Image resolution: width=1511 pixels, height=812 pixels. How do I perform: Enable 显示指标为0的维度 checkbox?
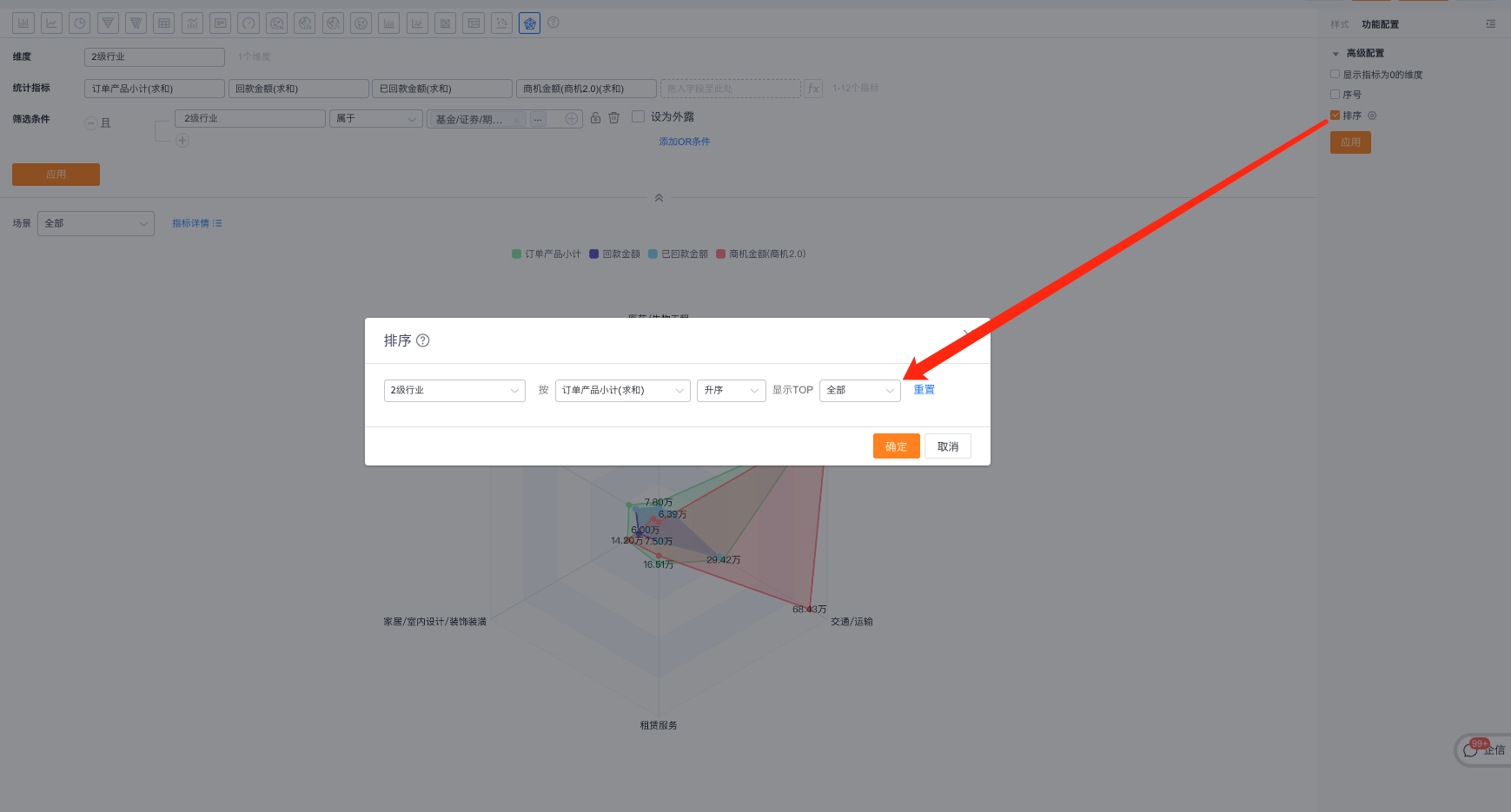(1335, 75)
